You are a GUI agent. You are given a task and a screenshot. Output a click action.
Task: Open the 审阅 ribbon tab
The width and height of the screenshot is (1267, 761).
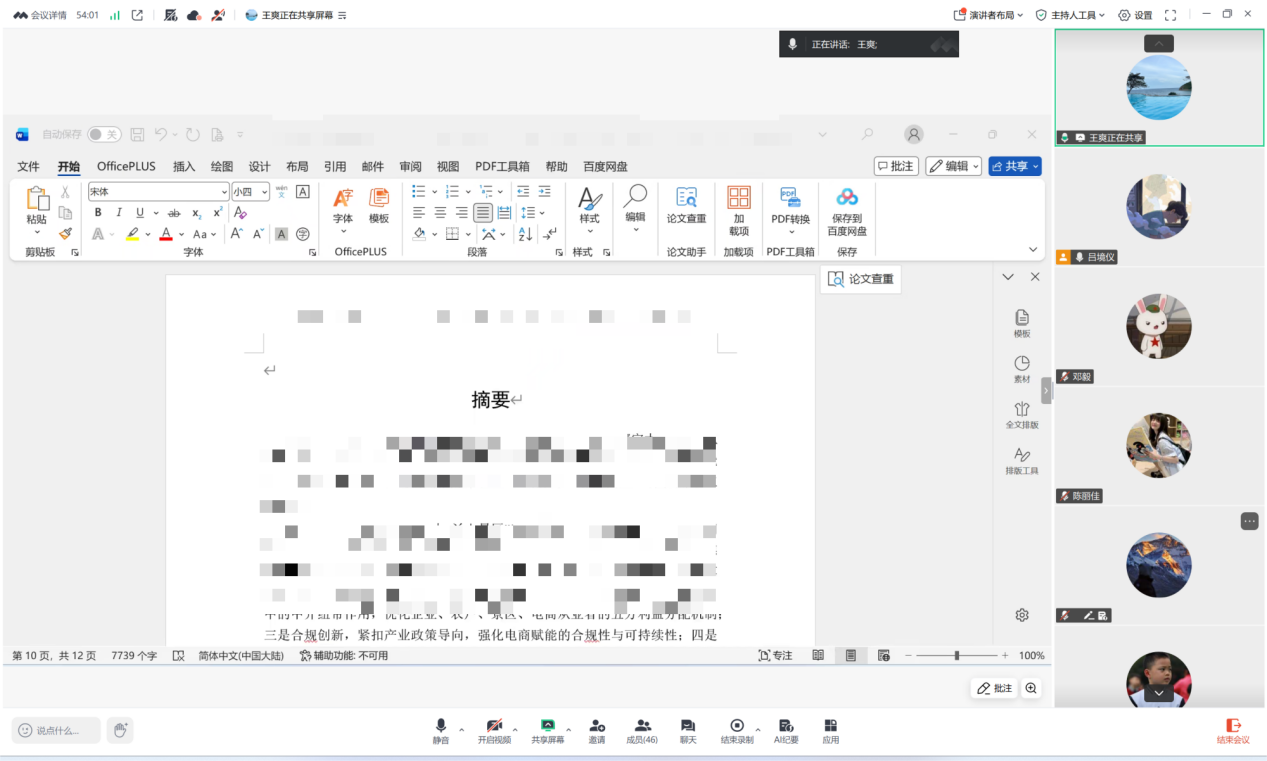click(x=410, y=167)
